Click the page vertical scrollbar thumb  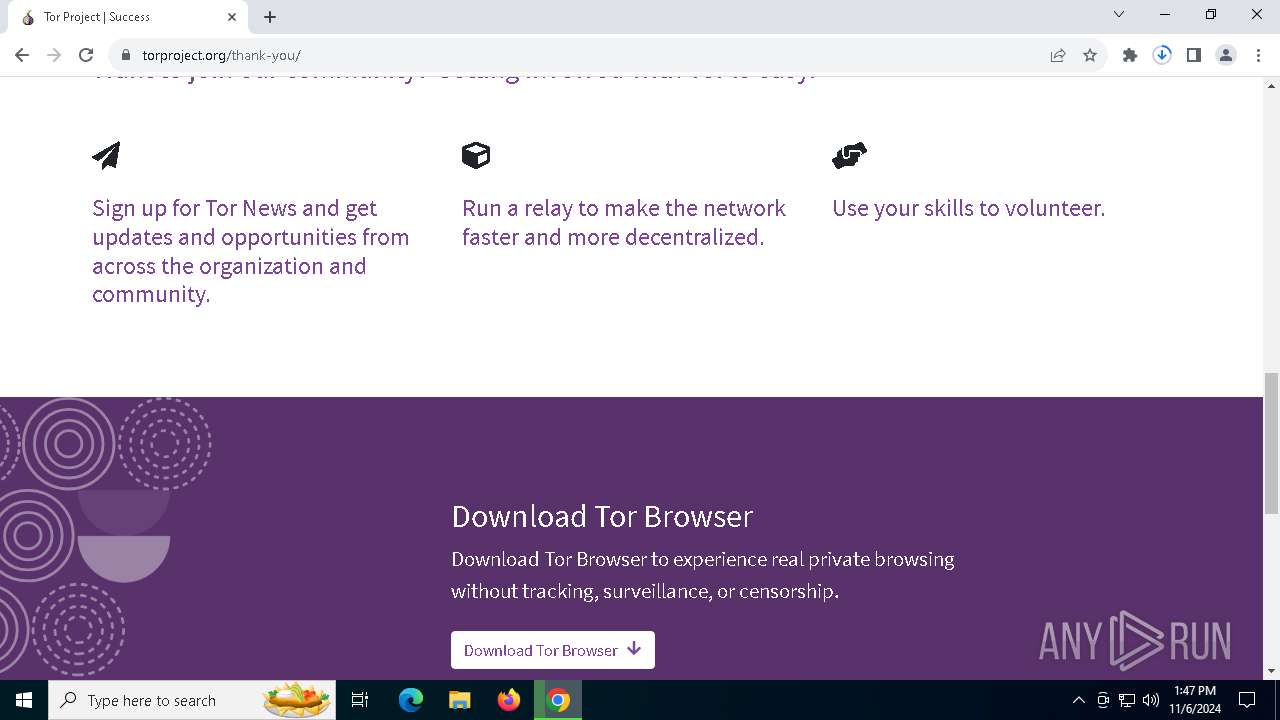pos(1271,443)
